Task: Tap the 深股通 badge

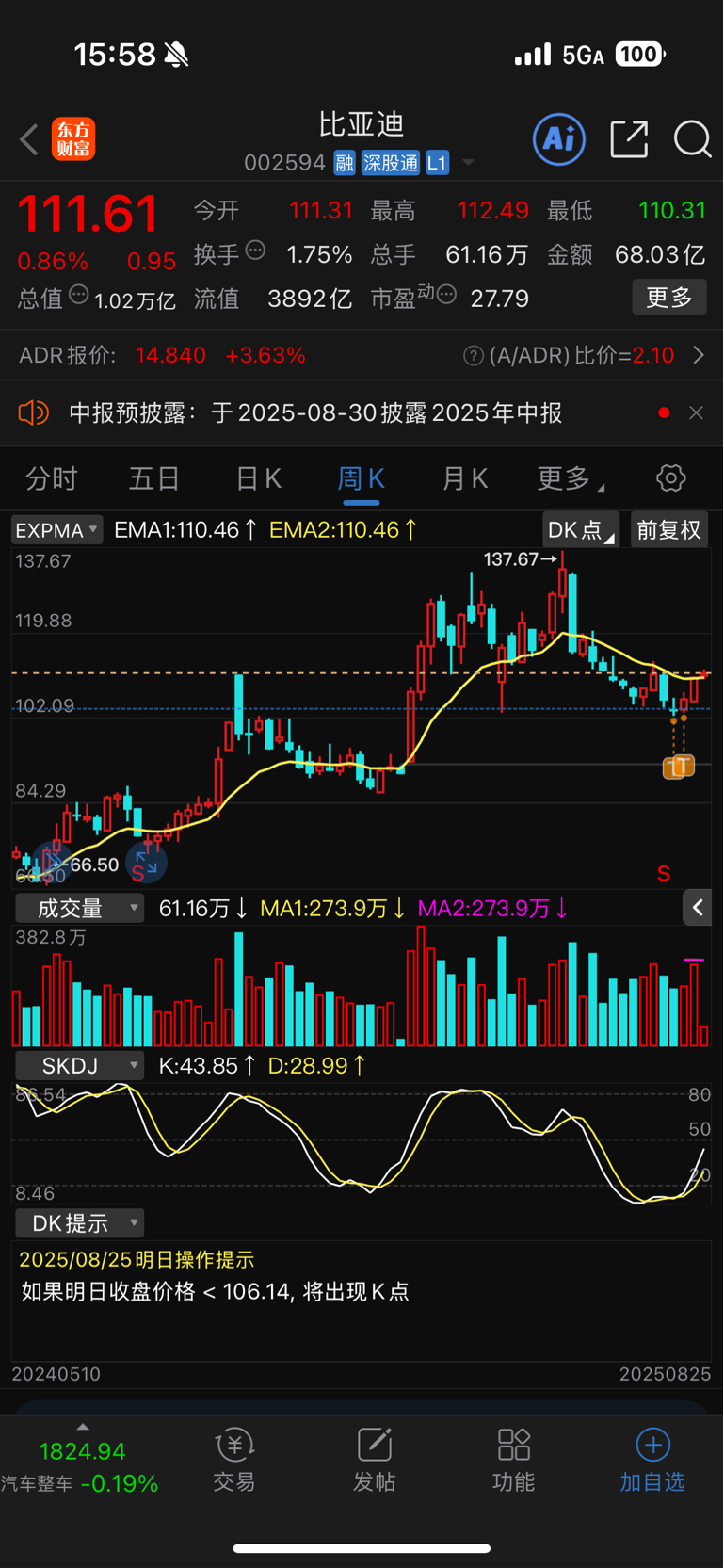Action: pos(391,163)
